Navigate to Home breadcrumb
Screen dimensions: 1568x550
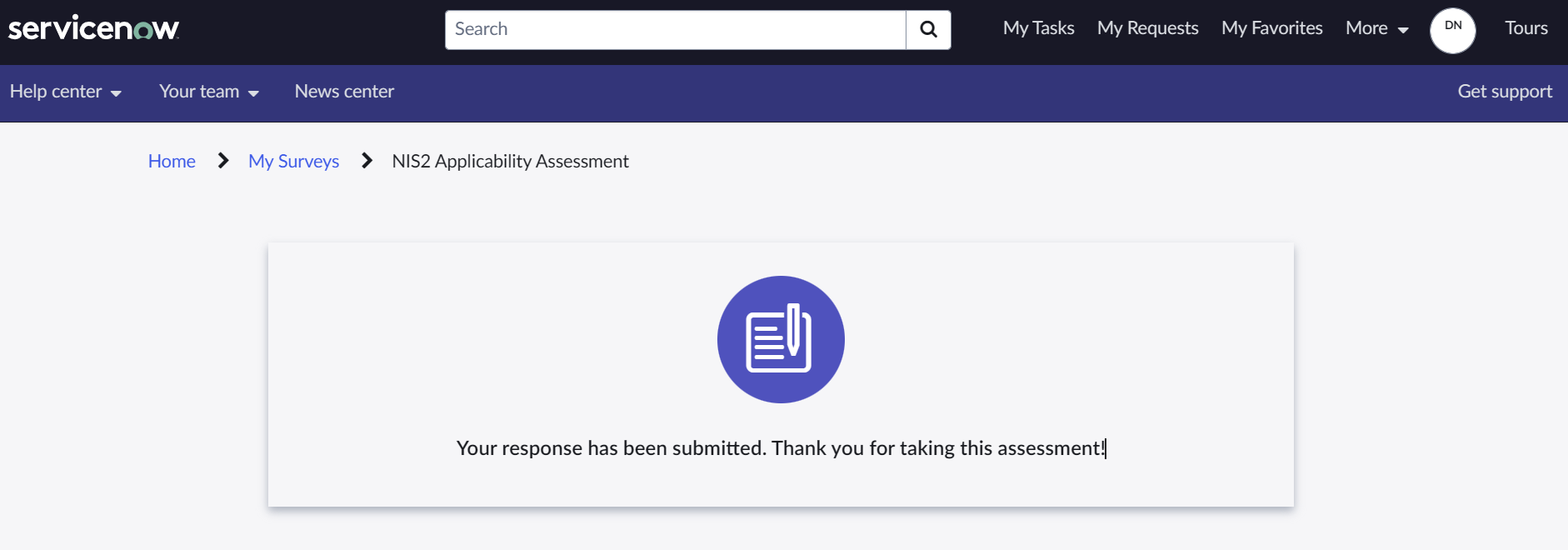point(172,161)
